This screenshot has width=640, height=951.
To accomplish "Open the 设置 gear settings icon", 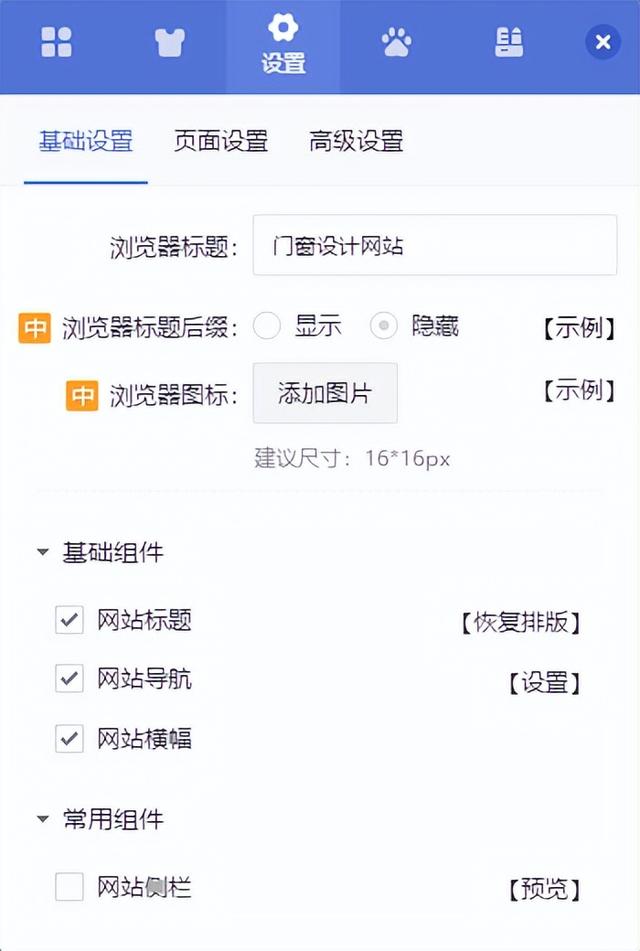I will [x=283, y=42].
